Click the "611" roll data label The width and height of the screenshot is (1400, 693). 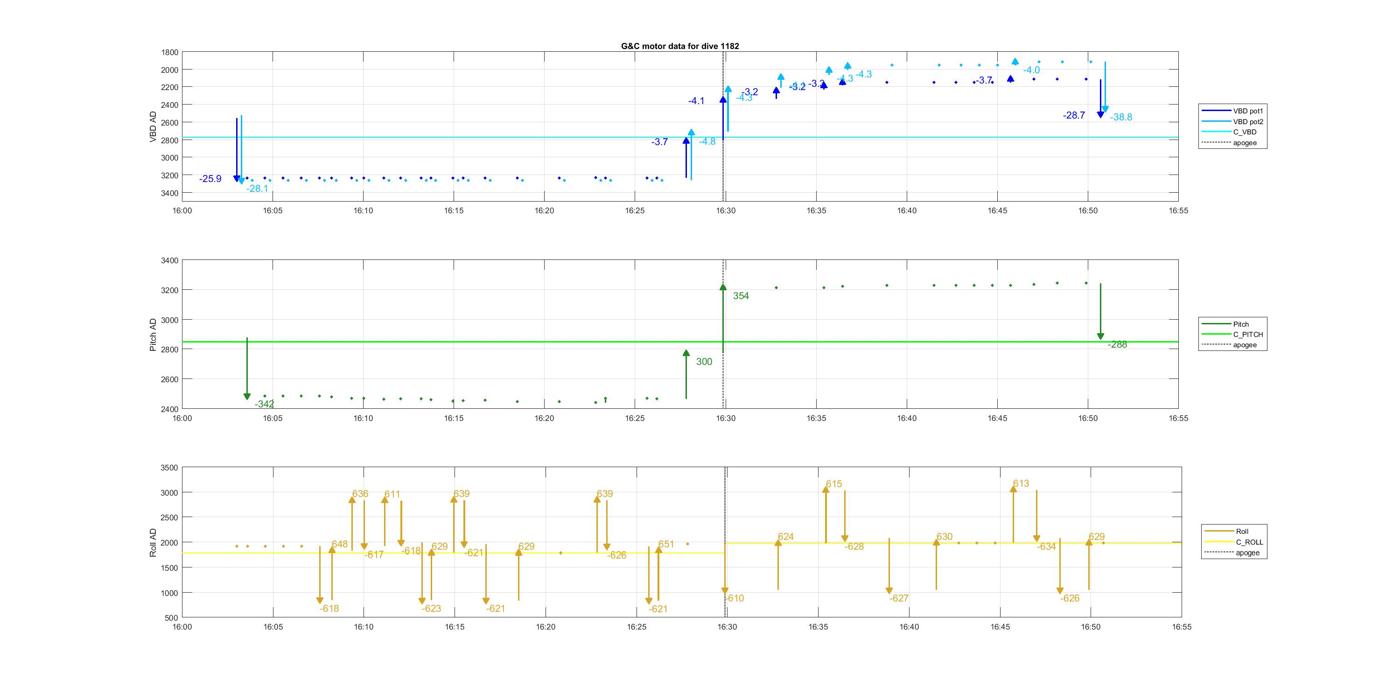tap(392, 494)
